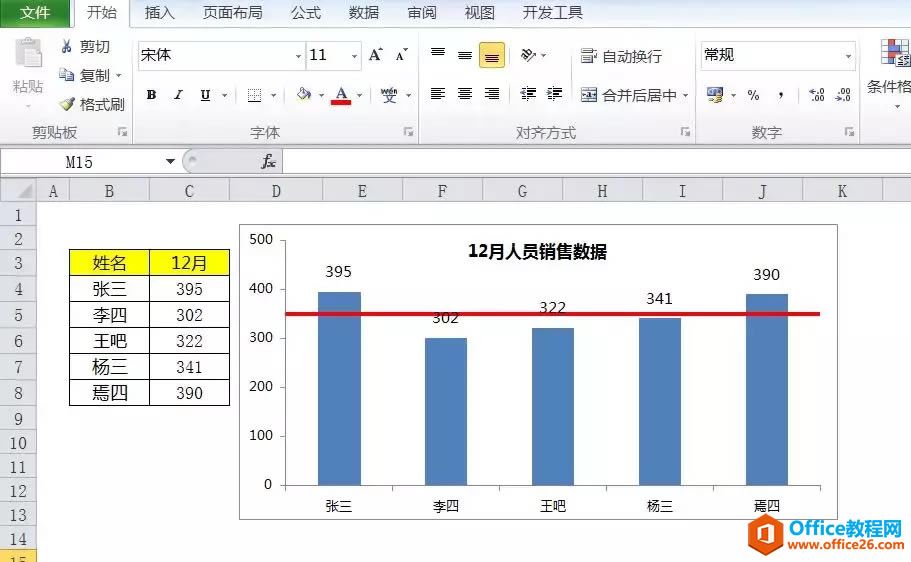Click the table cell containing 341
Image resolution: width=911 pixels, height=562 pixels.
189,367
